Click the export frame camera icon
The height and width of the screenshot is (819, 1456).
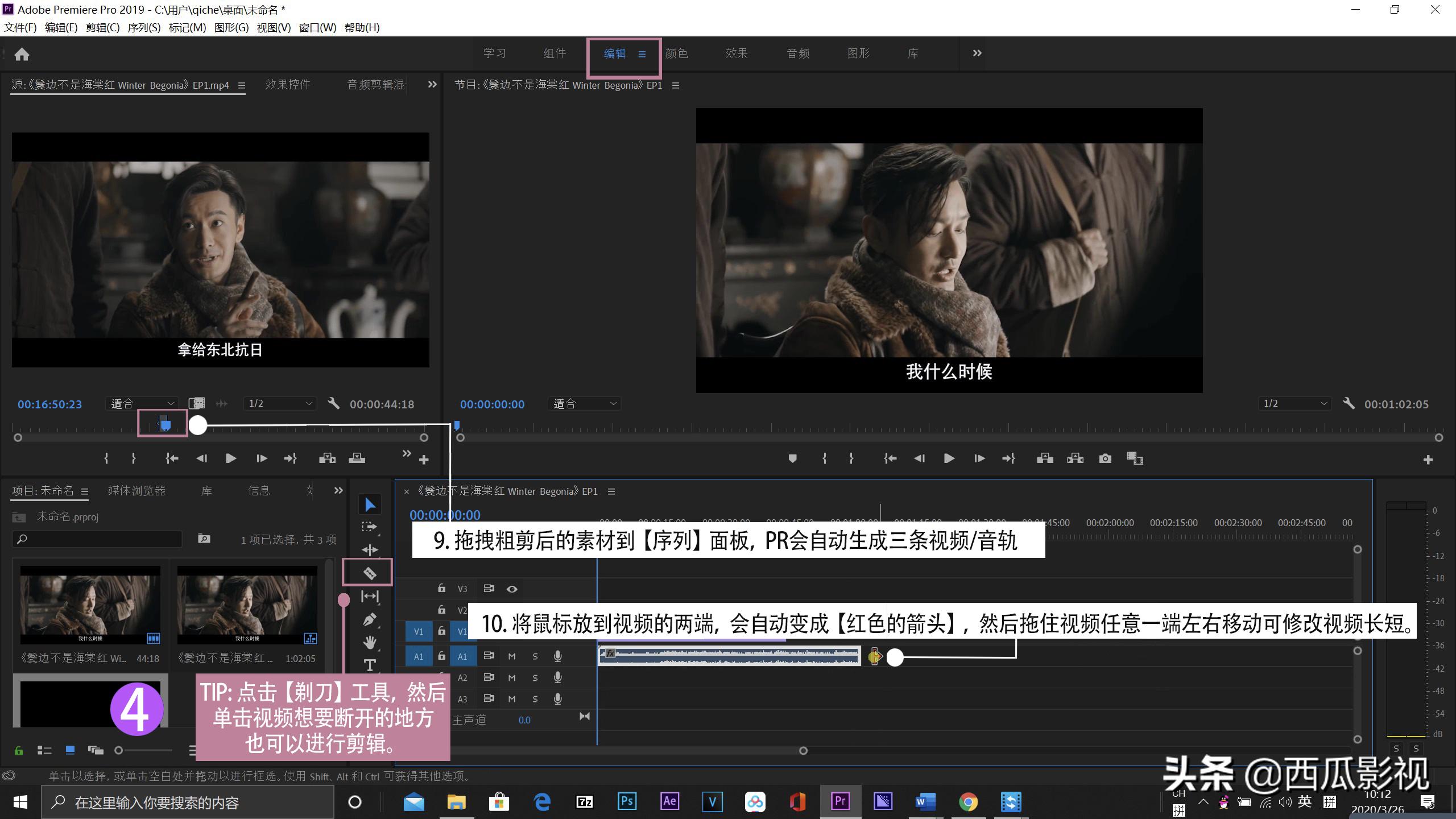[x=1105, y=458]
